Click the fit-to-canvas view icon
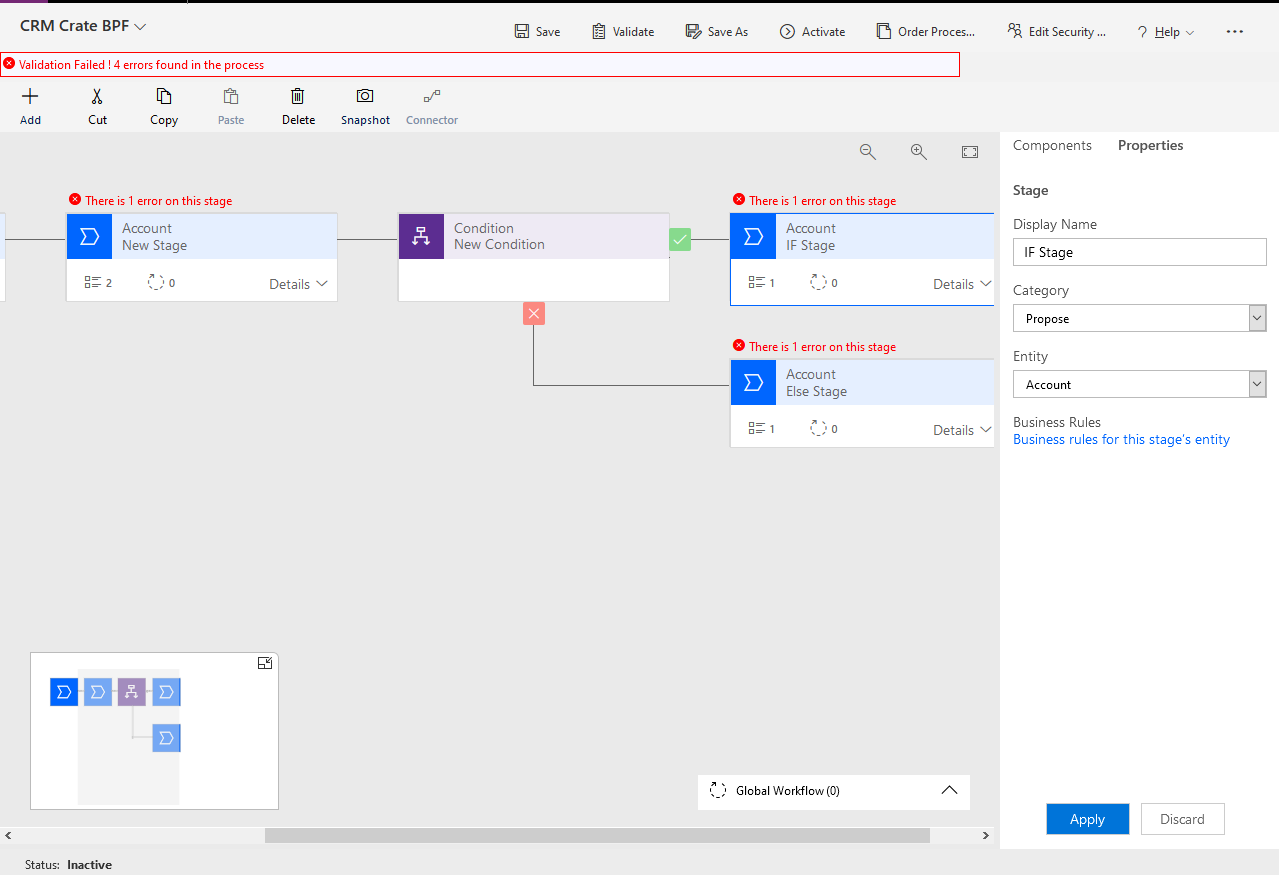Screen dimensions: 1279x875 coord(969,151)
